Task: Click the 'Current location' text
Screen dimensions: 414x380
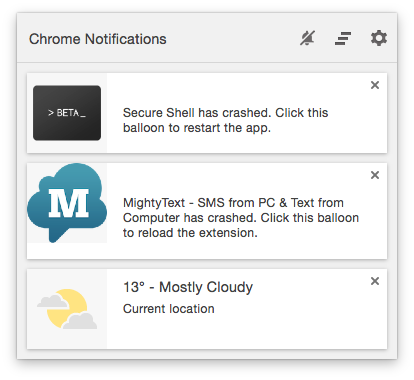Action: point(169,309)
